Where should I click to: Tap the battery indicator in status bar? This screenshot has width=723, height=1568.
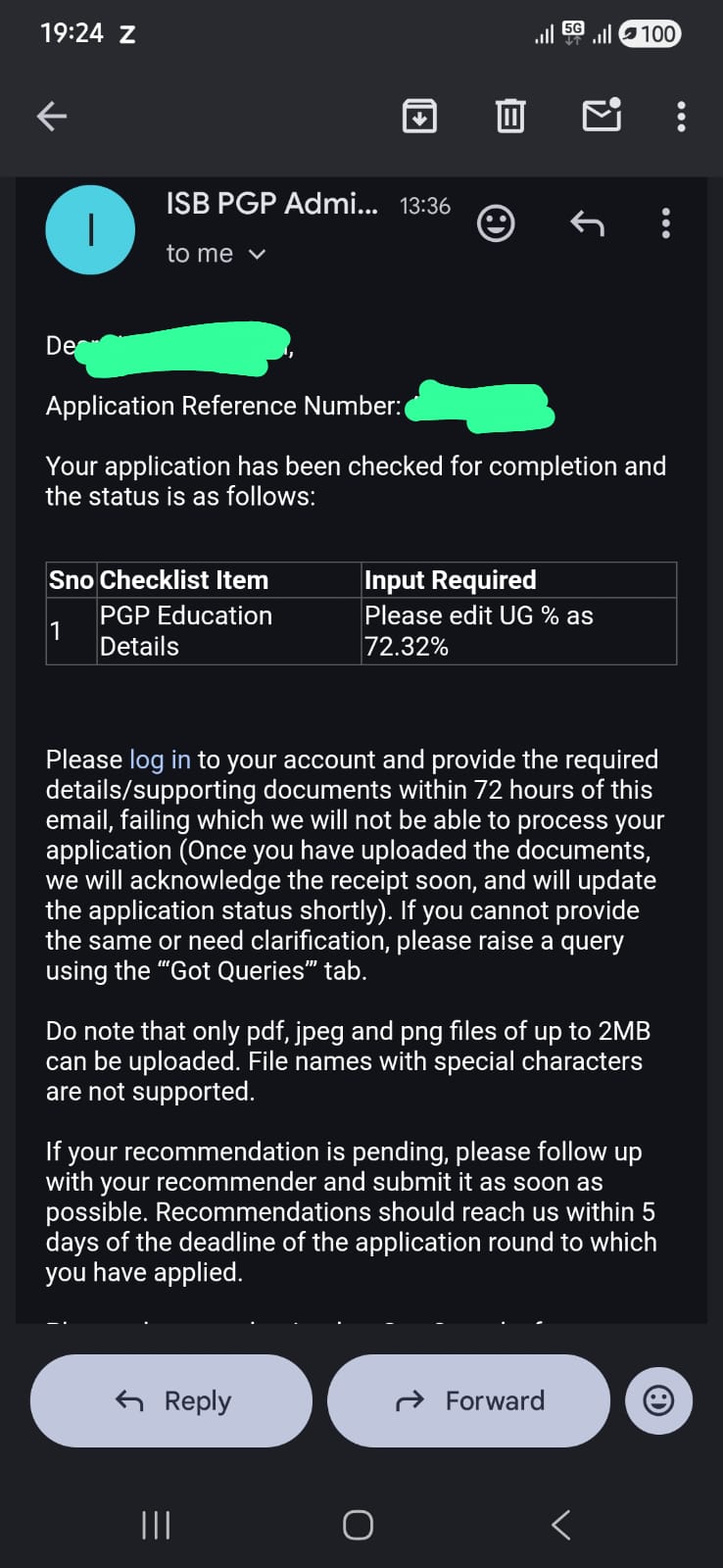[651, 34]
